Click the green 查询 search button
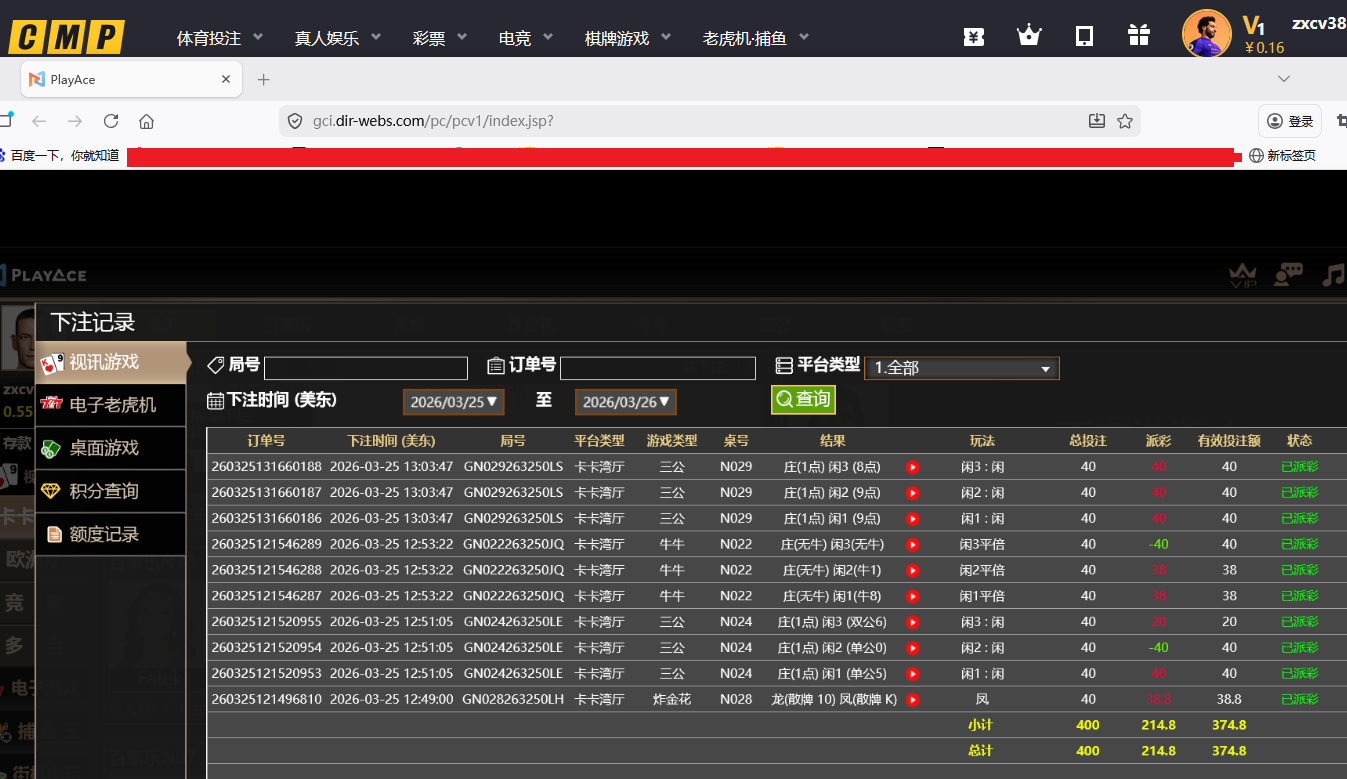Image resolution: width=1347 pixels, height=779 pixels. click(x=803, y=399)
